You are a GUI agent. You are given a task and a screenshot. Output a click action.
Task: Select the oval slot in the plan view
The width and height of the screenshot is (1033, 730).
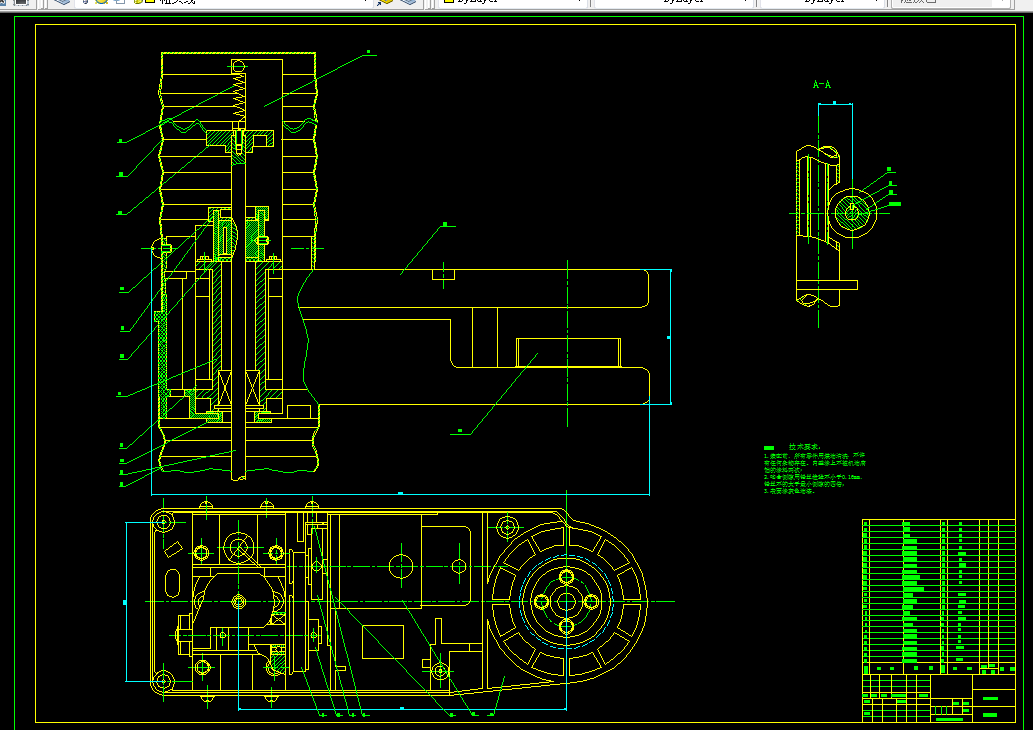(x=172, y=584)
